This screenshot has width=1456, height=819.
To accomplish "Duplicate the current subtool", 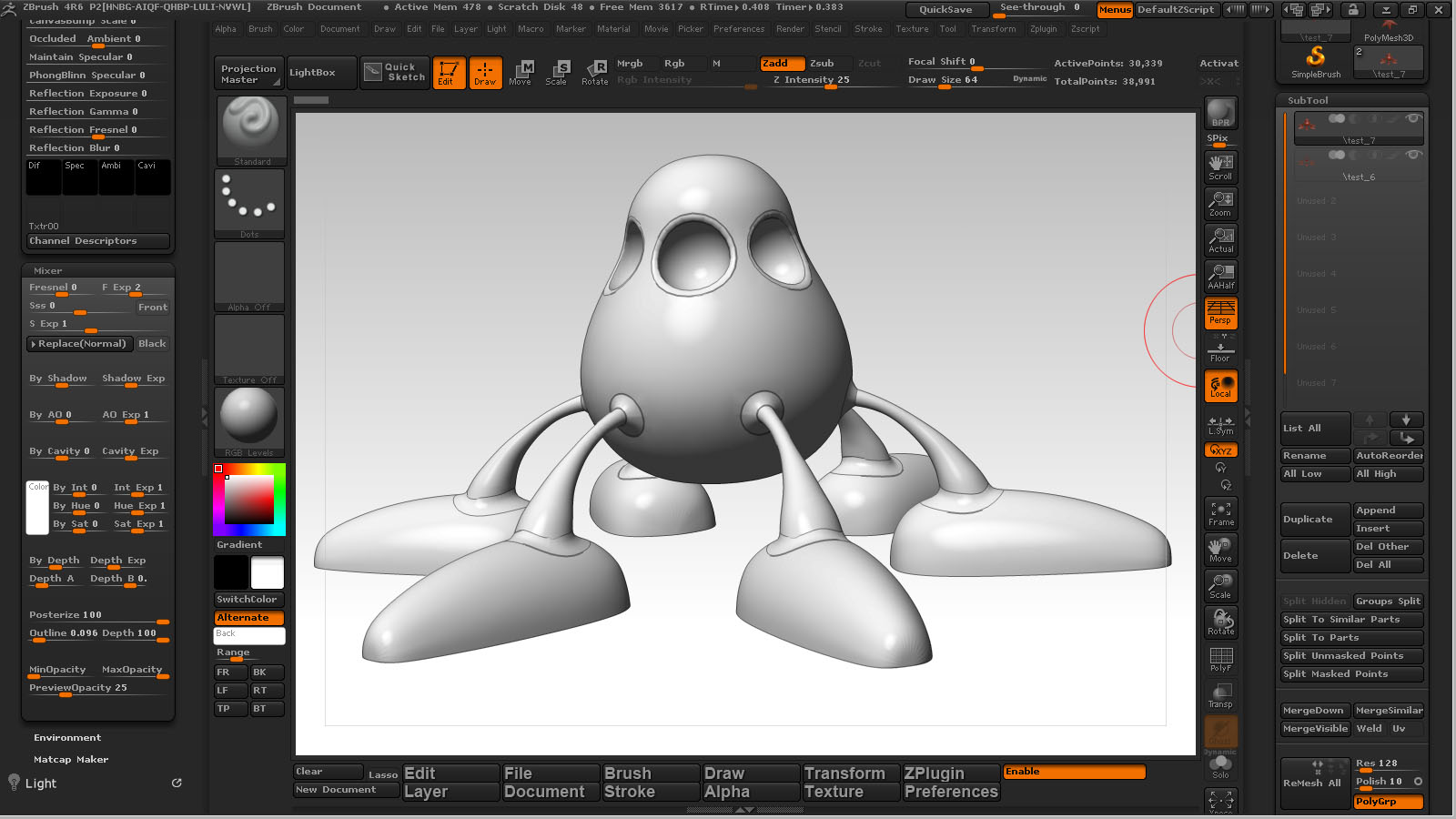I will (1315, 520).
